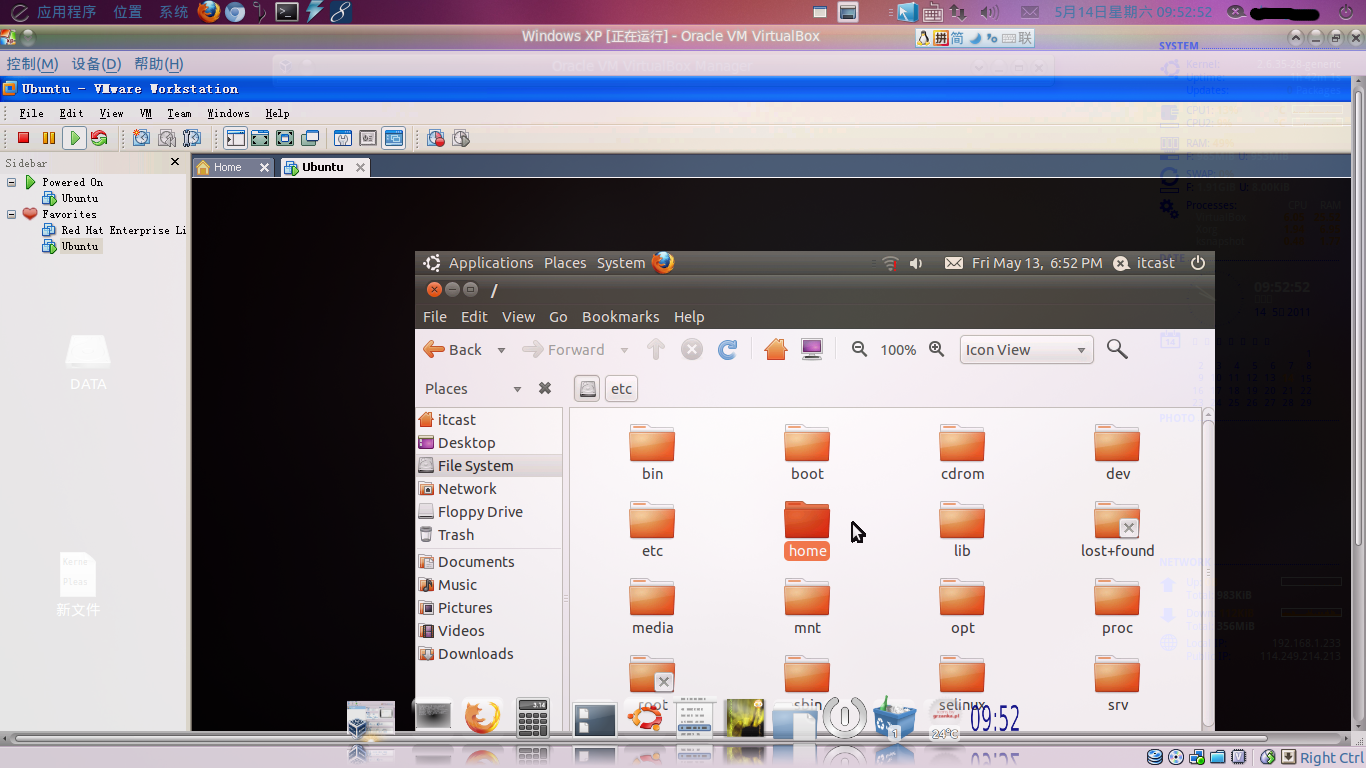Viewport: 1366px width, 768px height.
Task: Click VMware Summary view toolbar icon
Action: [x=343, y=138]
